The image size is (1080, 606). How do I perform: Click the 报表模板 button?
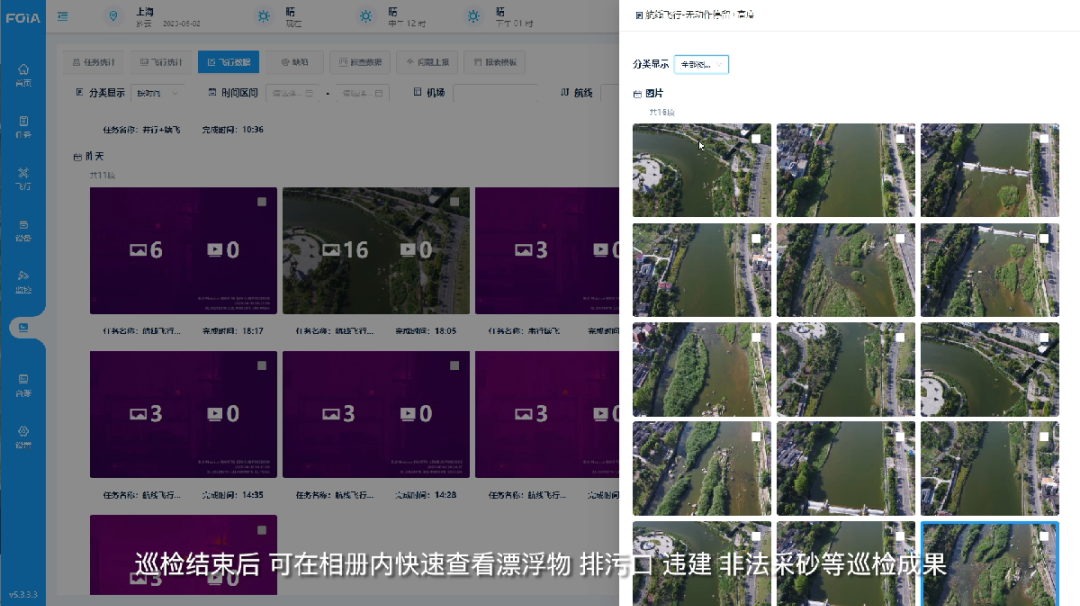(496, 62)
